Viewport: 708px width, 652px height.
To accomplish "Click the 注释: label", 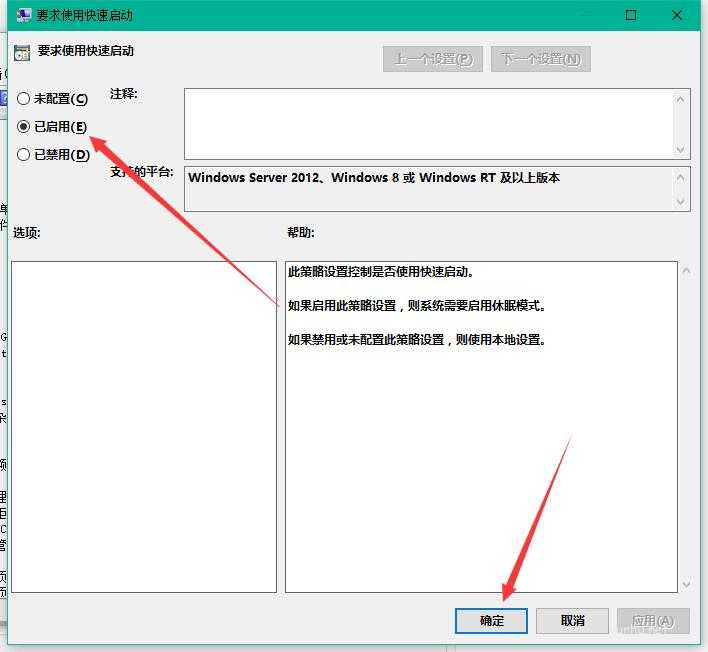I will (124, 94).
